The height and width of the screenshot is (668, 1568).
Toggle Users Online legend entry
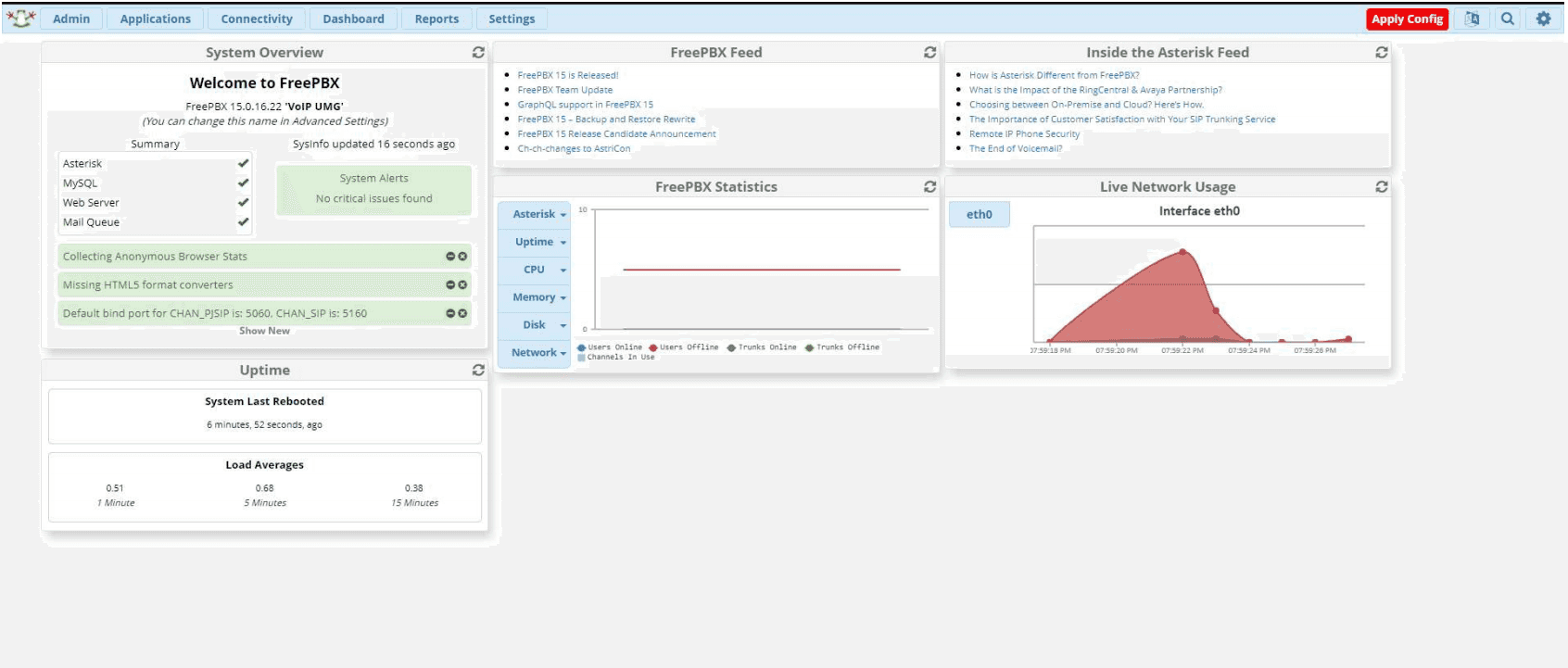[610, 347]
